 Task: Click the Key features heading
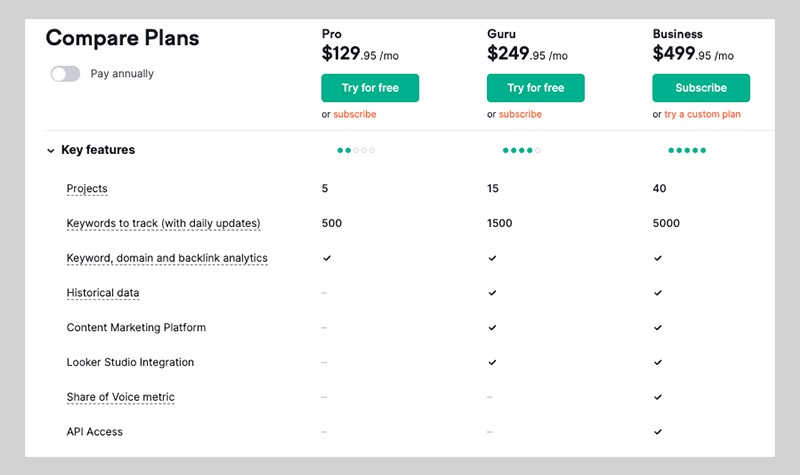tap(98, 150)
